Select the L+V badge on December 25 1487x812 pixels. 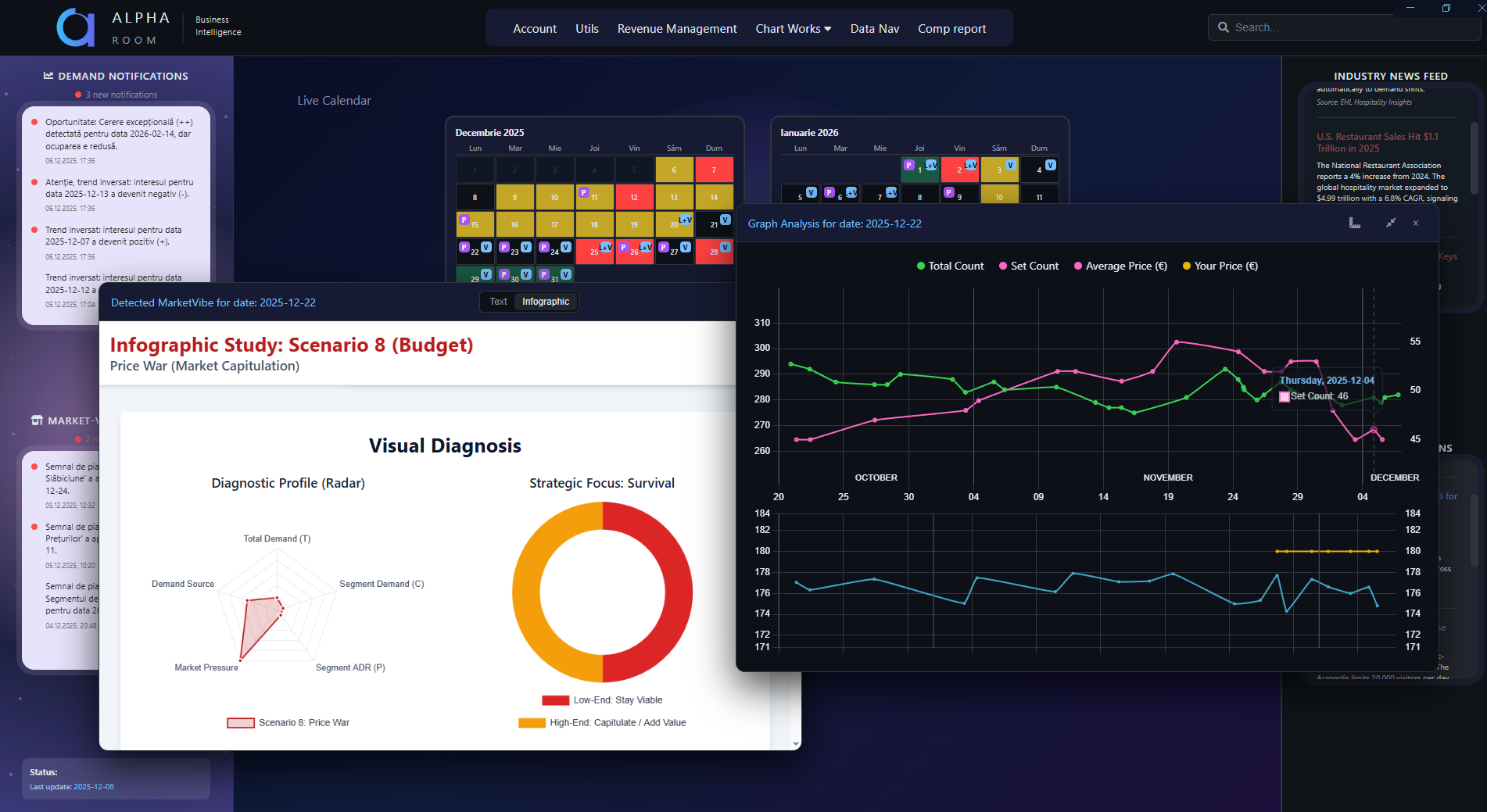[x=606, y=248]
